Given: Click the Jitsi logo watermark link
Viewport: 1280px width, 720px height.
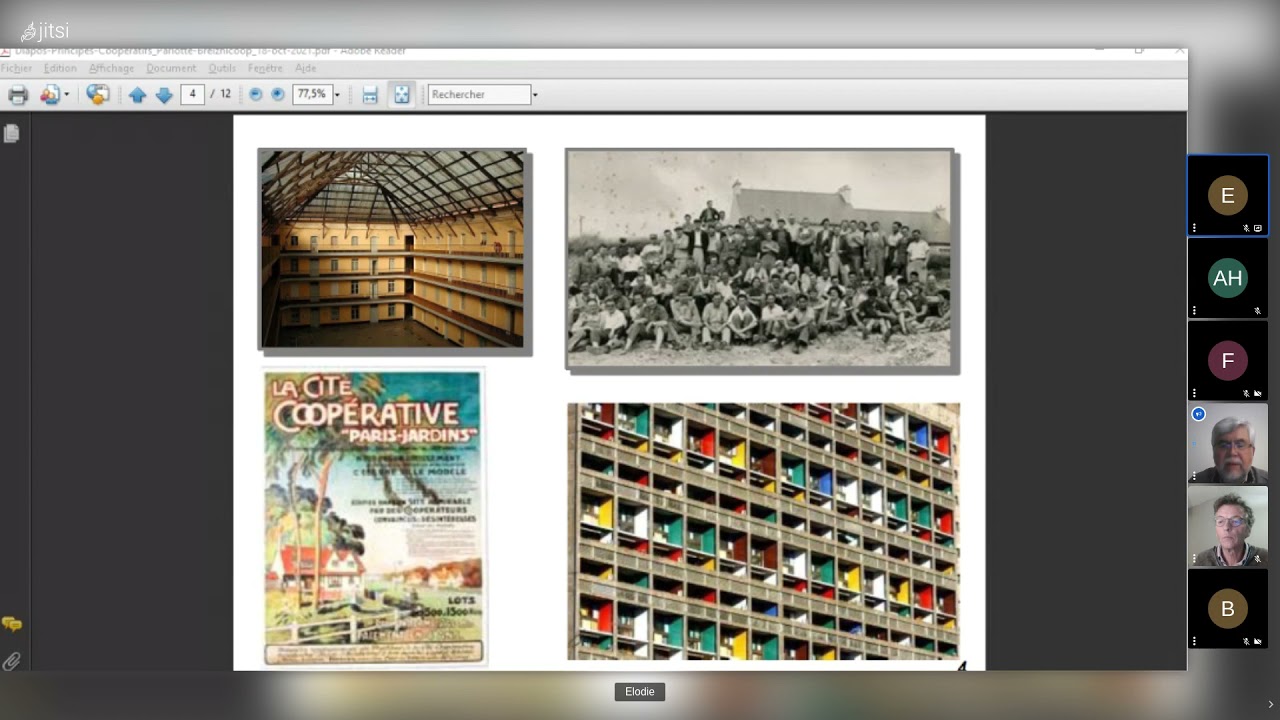Looking at the screenshot, I should click(45, 31).
